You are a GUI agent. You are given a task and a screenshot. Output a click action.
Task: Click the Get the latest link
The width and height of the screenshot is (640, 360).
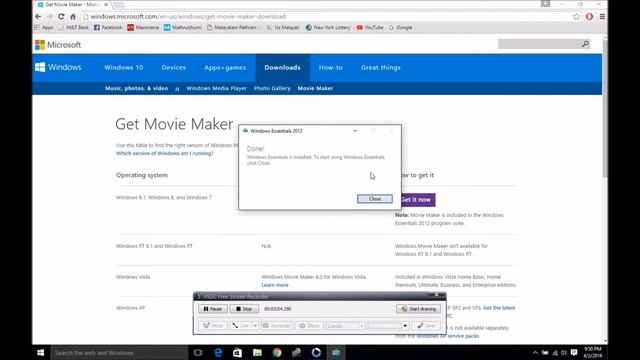pos(499,308)
